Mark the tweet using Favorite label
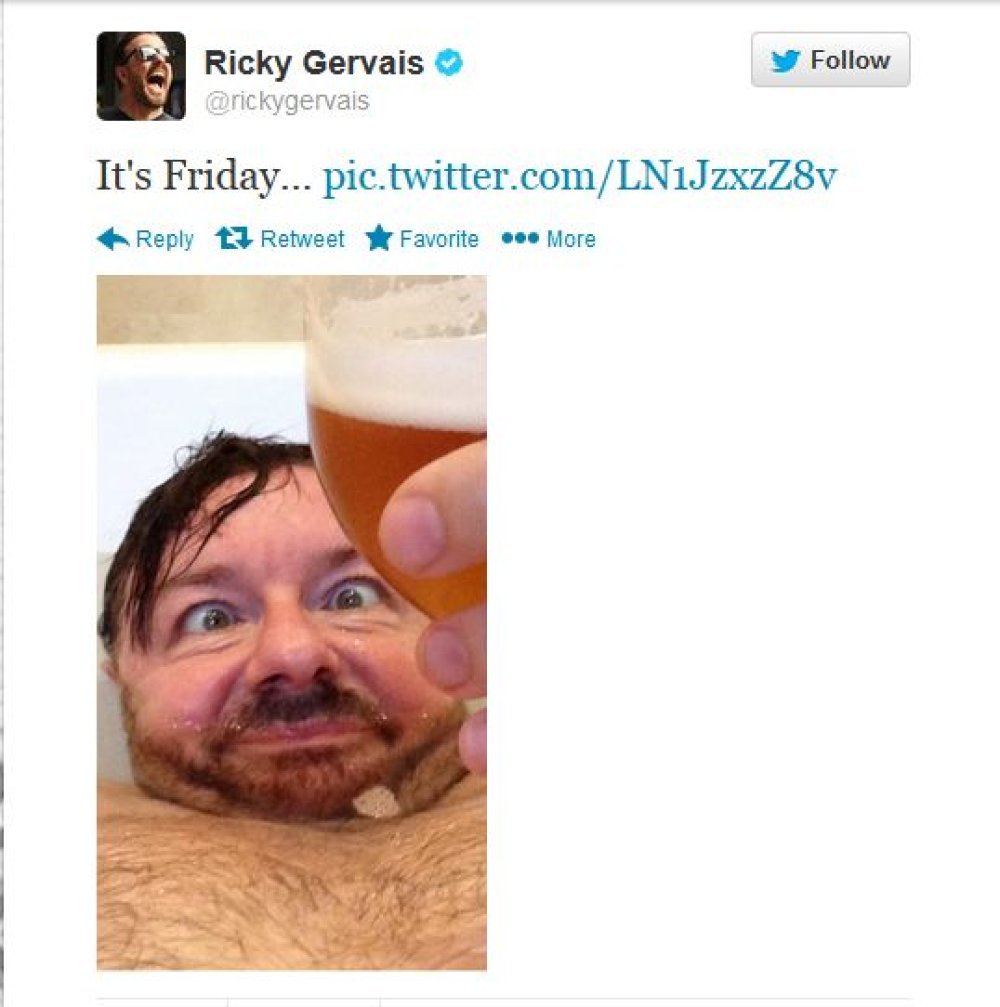1000x1007 pixels. (439, 239)
